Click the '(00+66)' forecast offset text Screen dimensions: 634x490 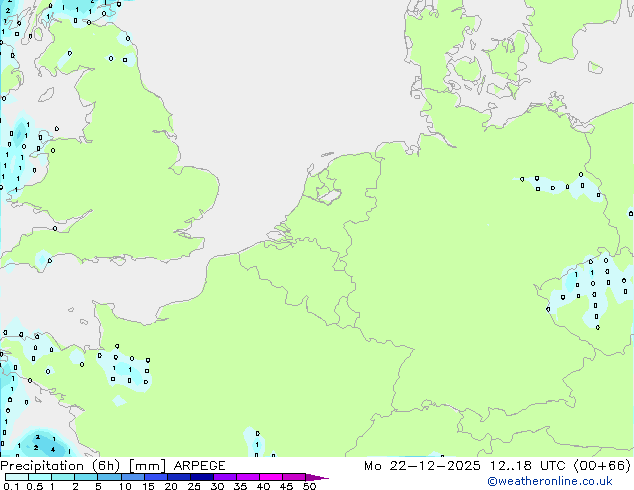pyautogui.click(x=602, y=466)
